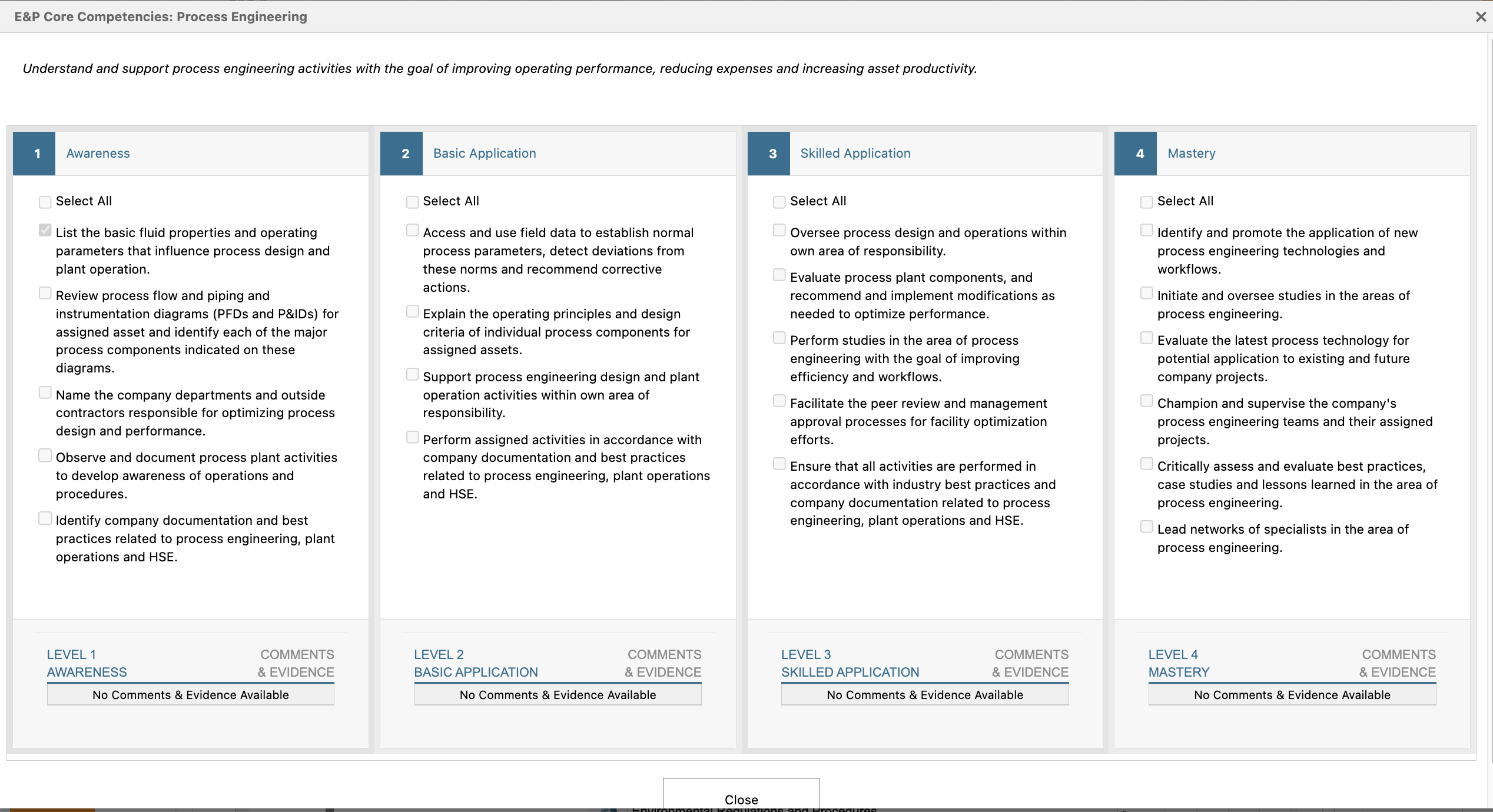
Task: Tick 'Evaluate process plant components' checkbox
Action: tap(779, 275)
